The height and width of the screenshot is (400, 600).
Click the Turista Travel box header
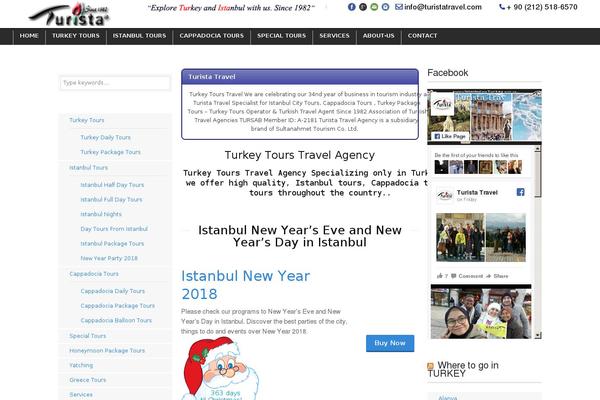[x=300, y=77]
